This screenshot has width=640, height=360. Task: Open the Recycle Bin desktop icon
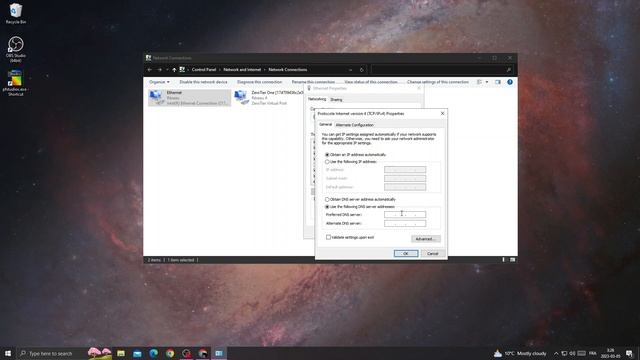tap(16, 13)
